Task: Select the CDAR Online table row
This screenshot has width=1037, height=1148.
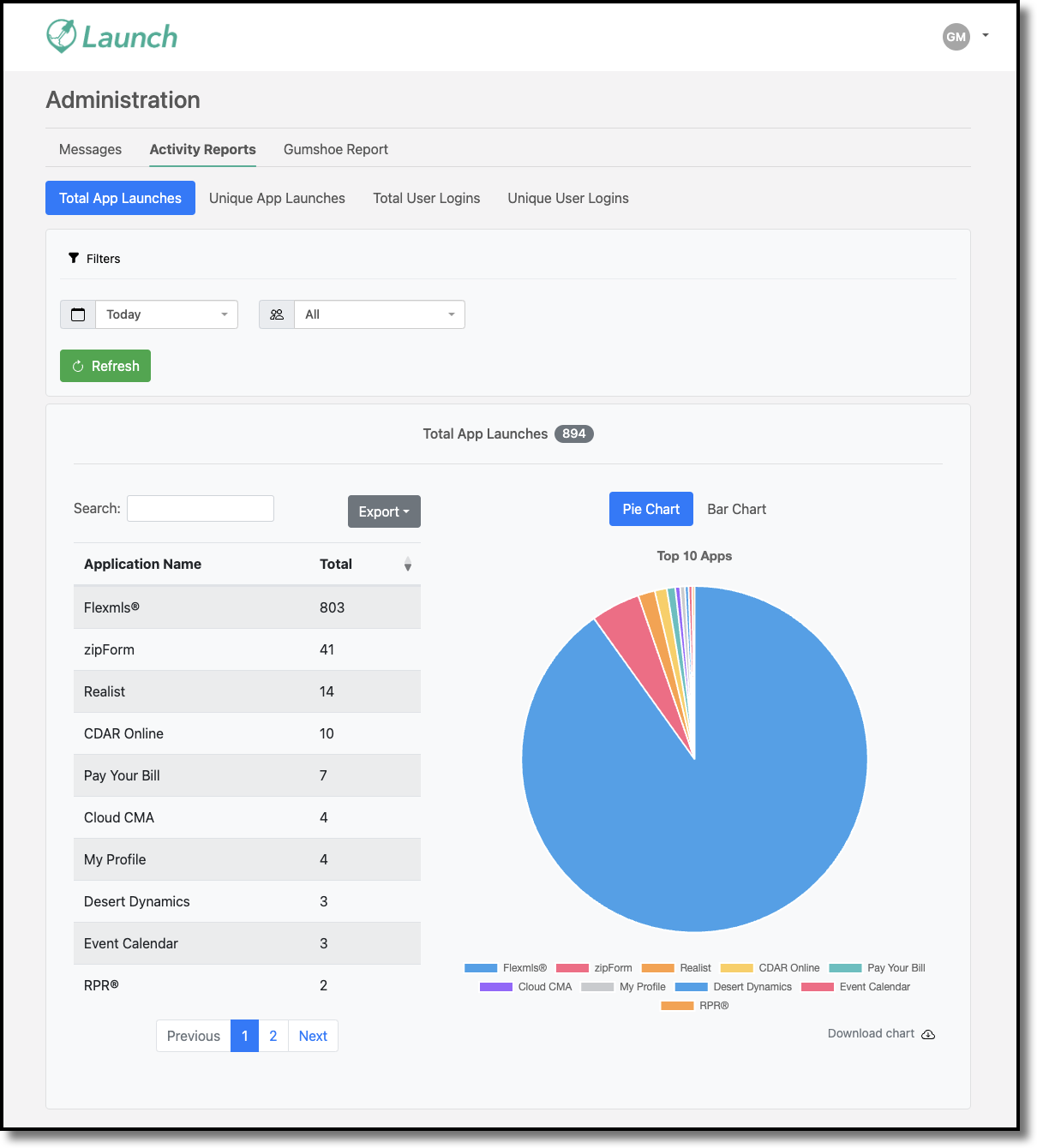Action: 247,733
